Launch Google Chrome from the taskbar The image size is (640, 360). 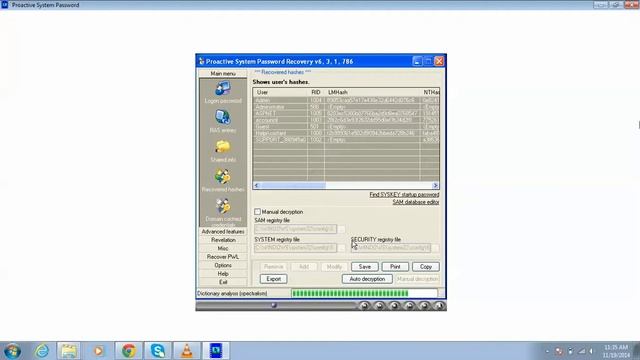pos(128,351)
